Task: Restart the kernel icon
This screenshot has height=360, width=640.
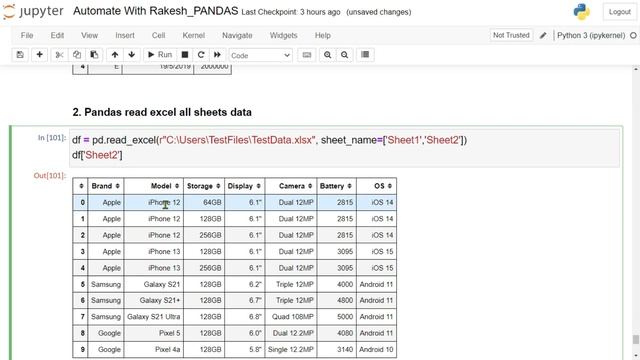Action: [201, 55]
